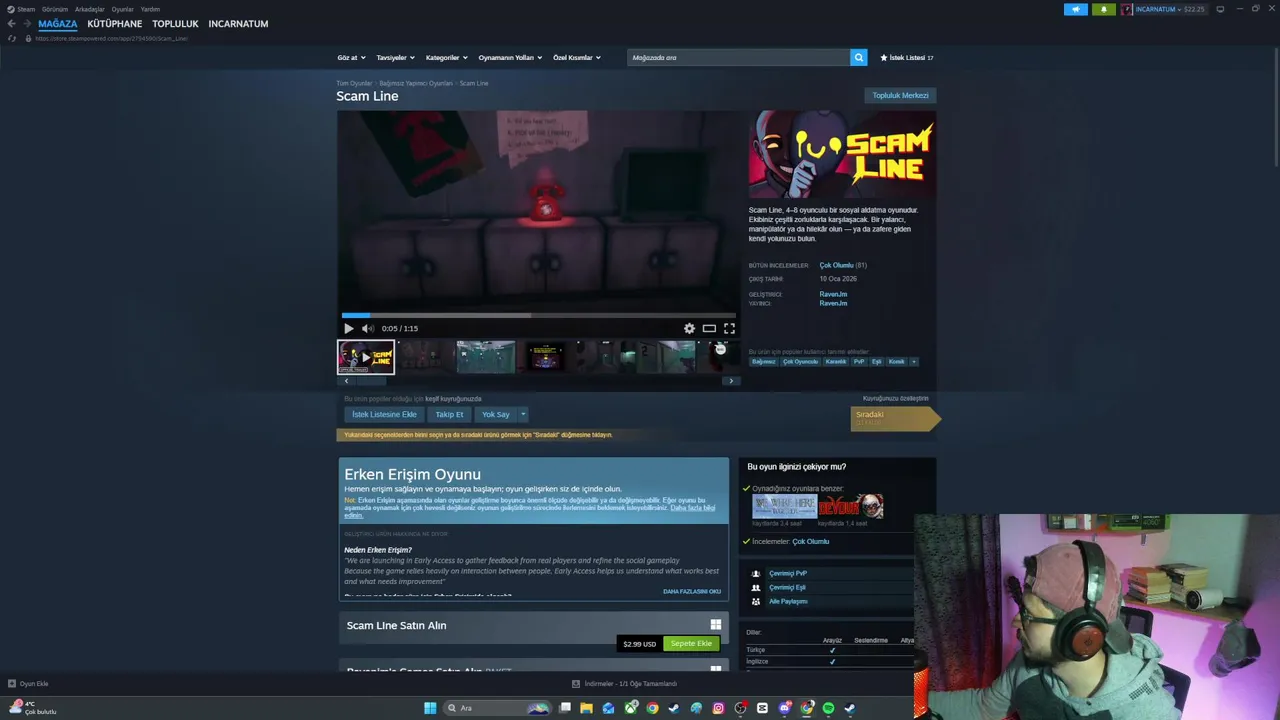Open the Oyunlar menu
Viewport: 1280px width, 720px height.
pos(123,9)
